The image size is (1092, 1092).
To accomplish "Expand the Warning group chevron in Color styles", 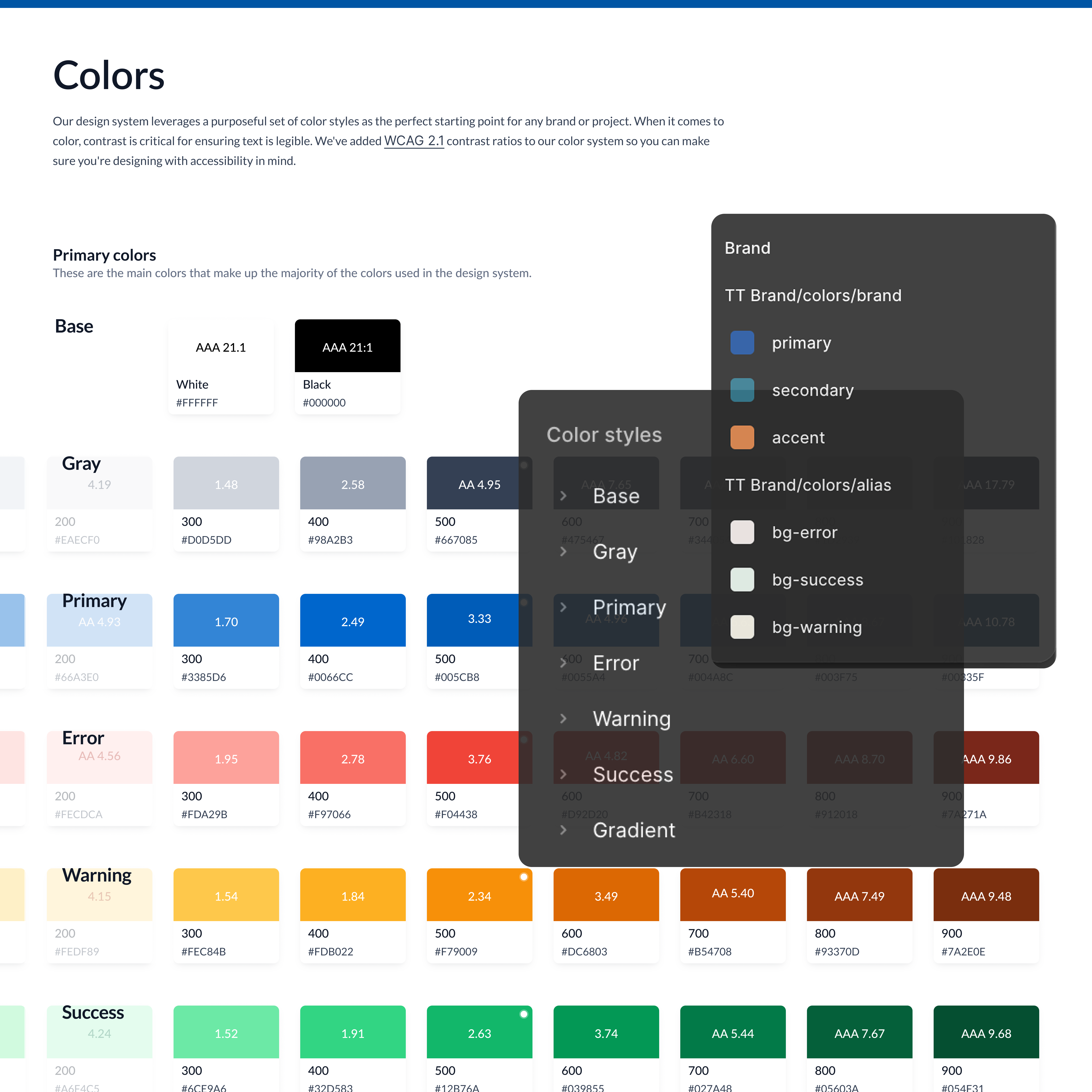I will (x=563, y=718).
